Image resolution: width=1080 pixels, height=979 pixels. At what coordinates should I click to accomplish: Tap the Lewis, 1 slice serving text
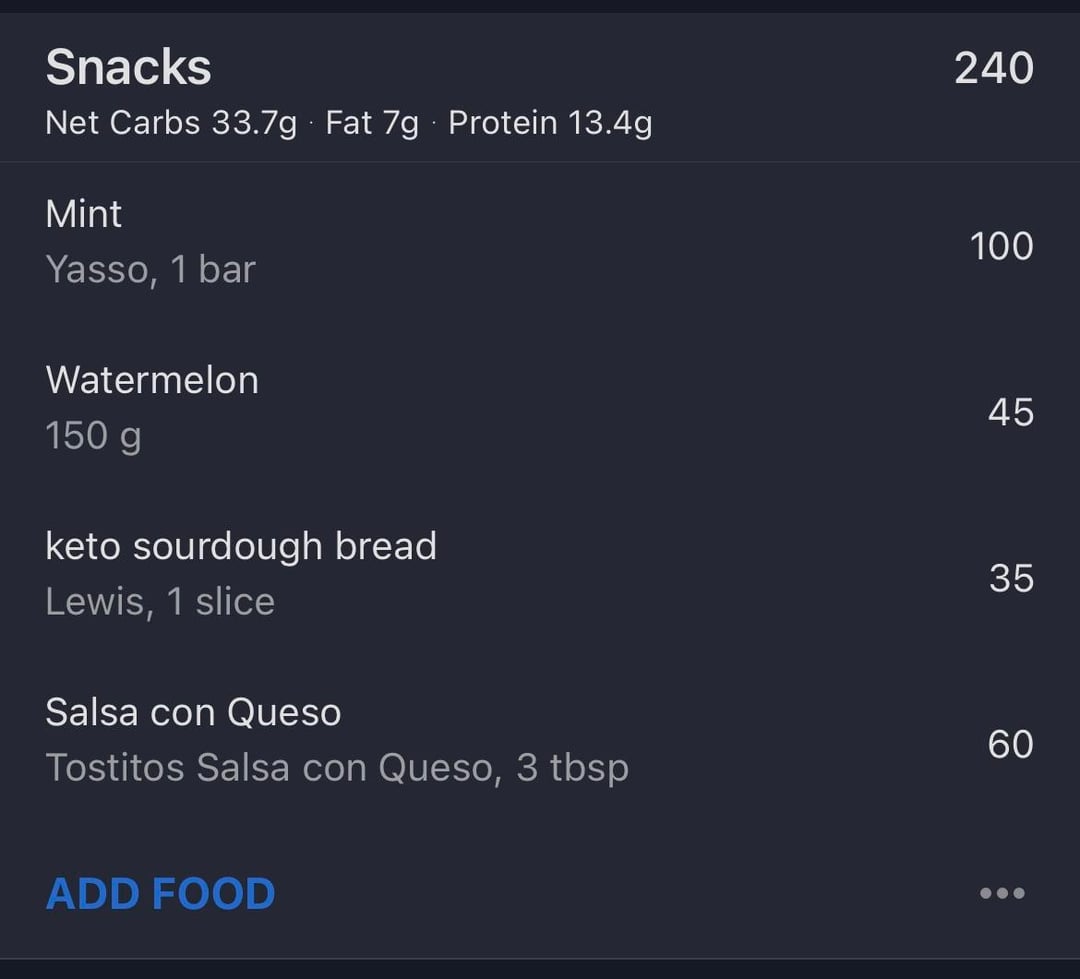[160, 601]
